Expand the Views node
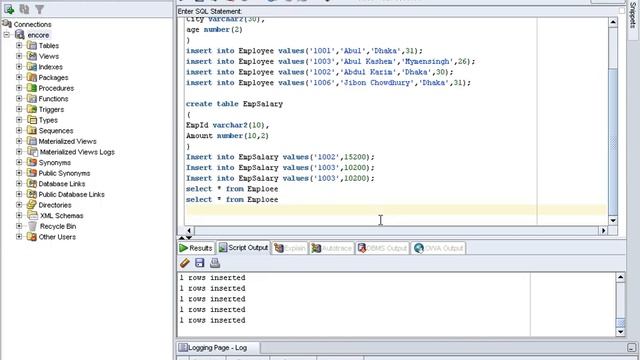640x360 pixels. pyautogui.click(x=19, y=56)
